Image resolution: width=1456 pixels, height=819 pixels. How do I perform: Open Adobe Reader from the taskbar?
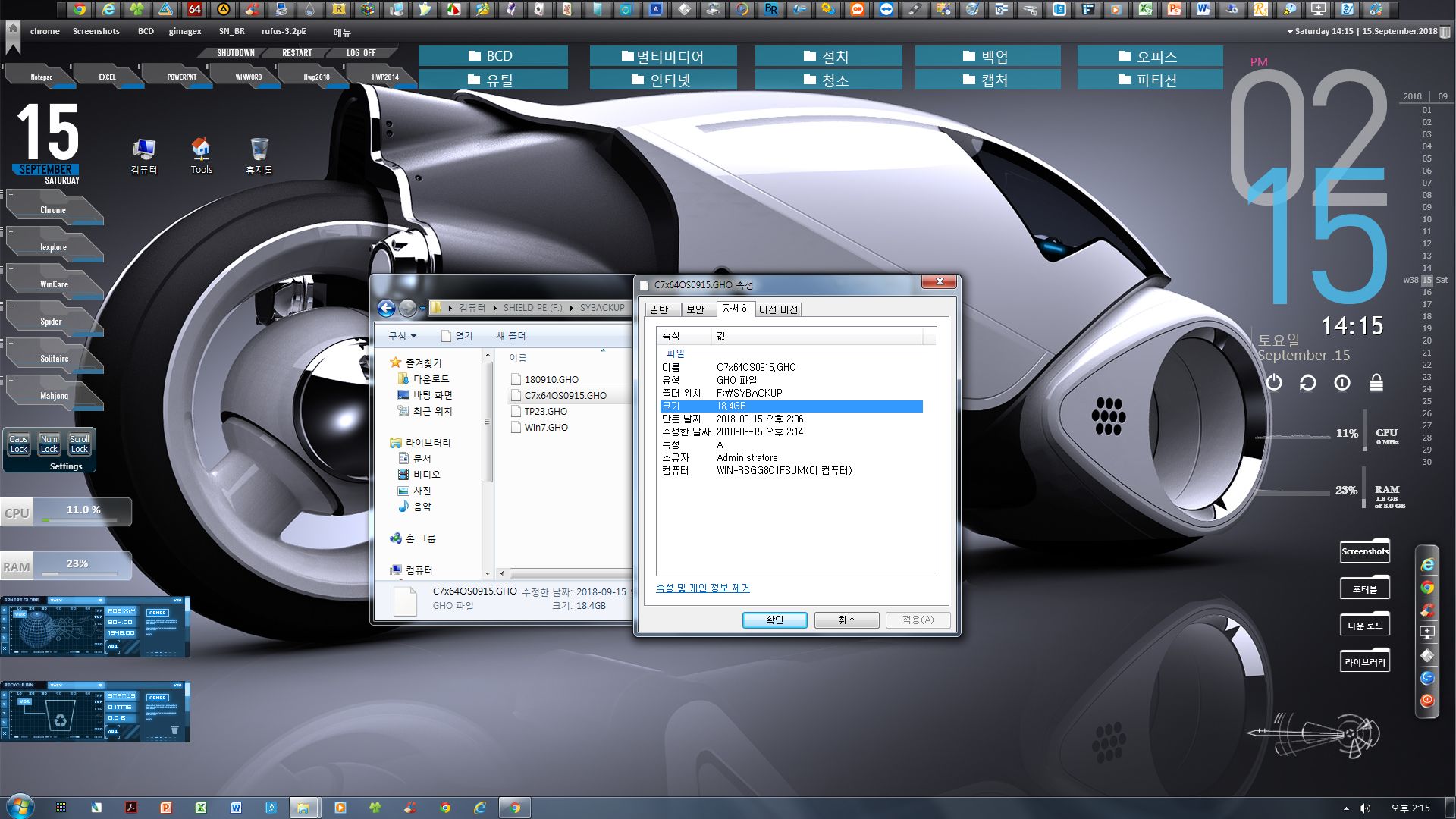click(131, 808)
